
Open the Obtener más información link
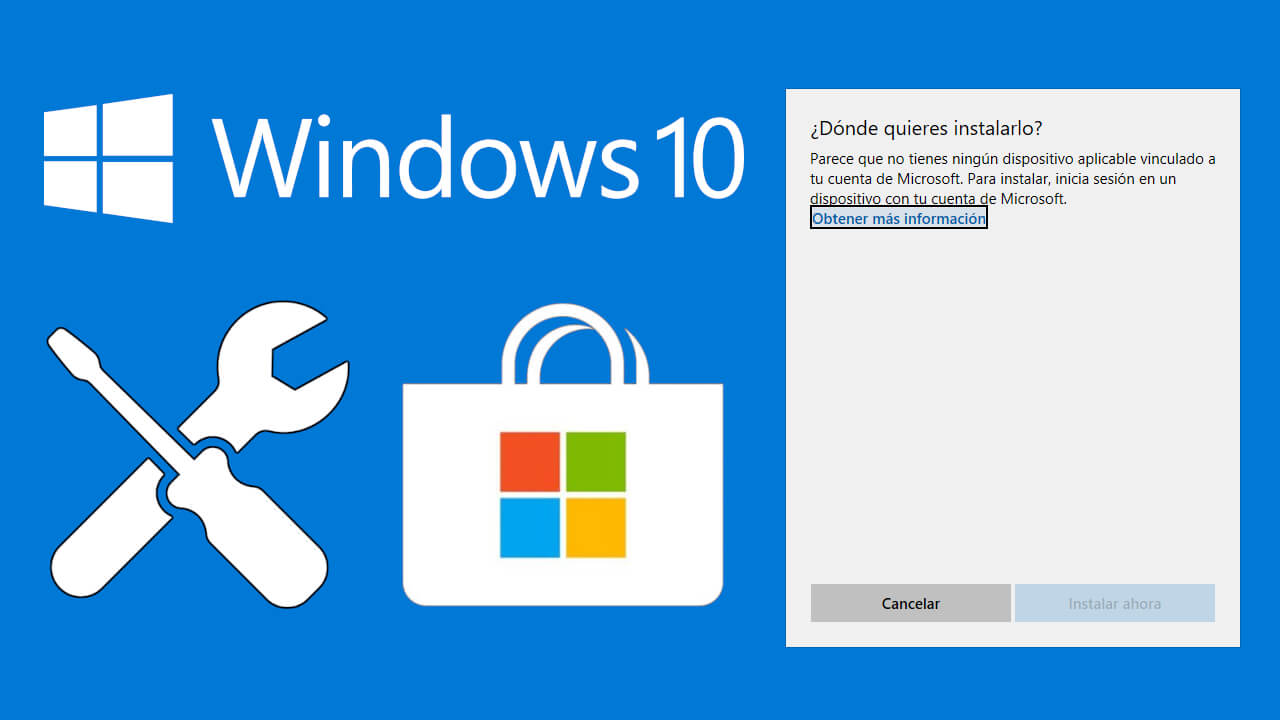(x=899, y=218)
